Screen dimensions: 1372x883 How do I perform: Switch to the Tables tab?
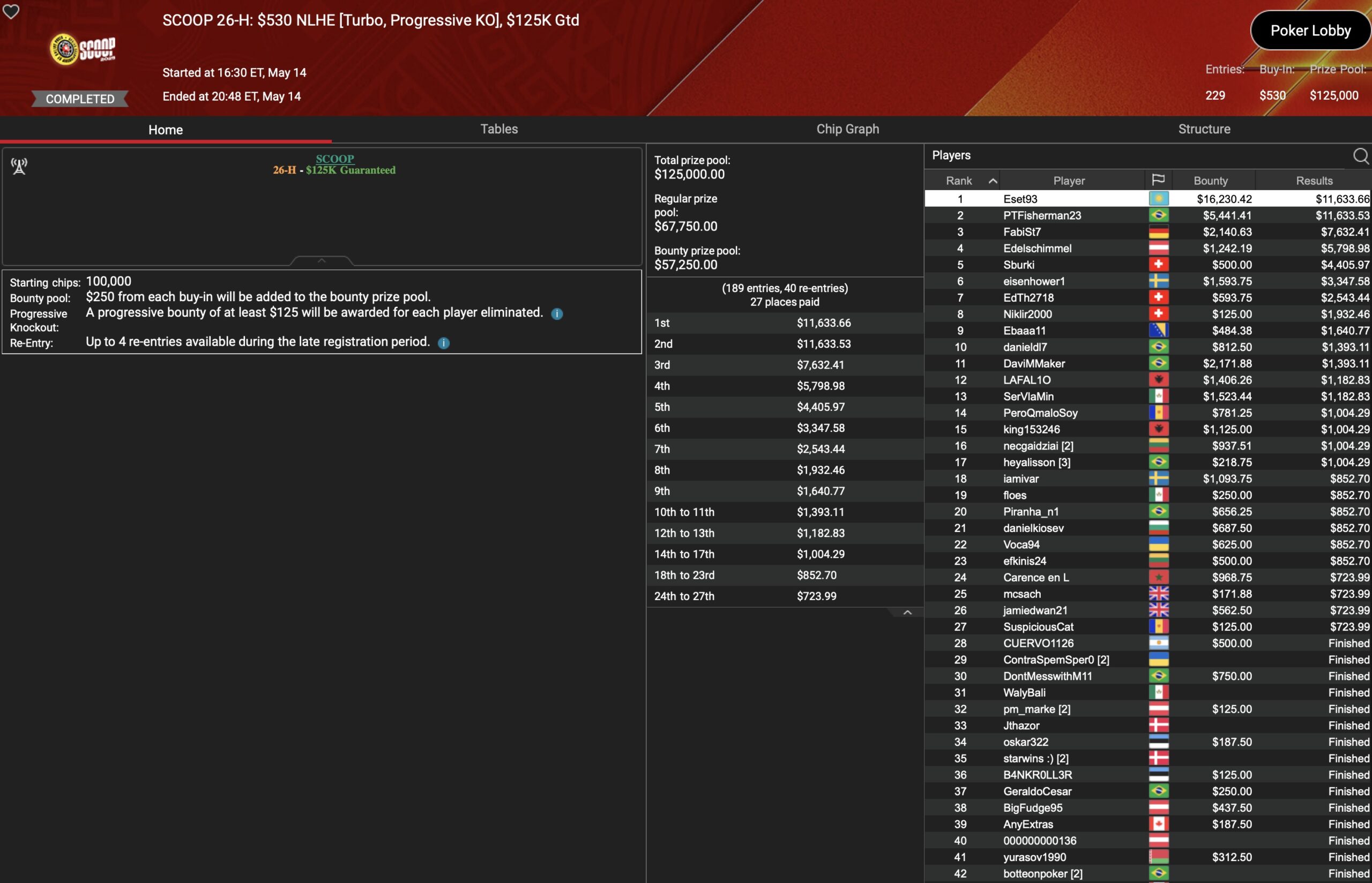498,129
